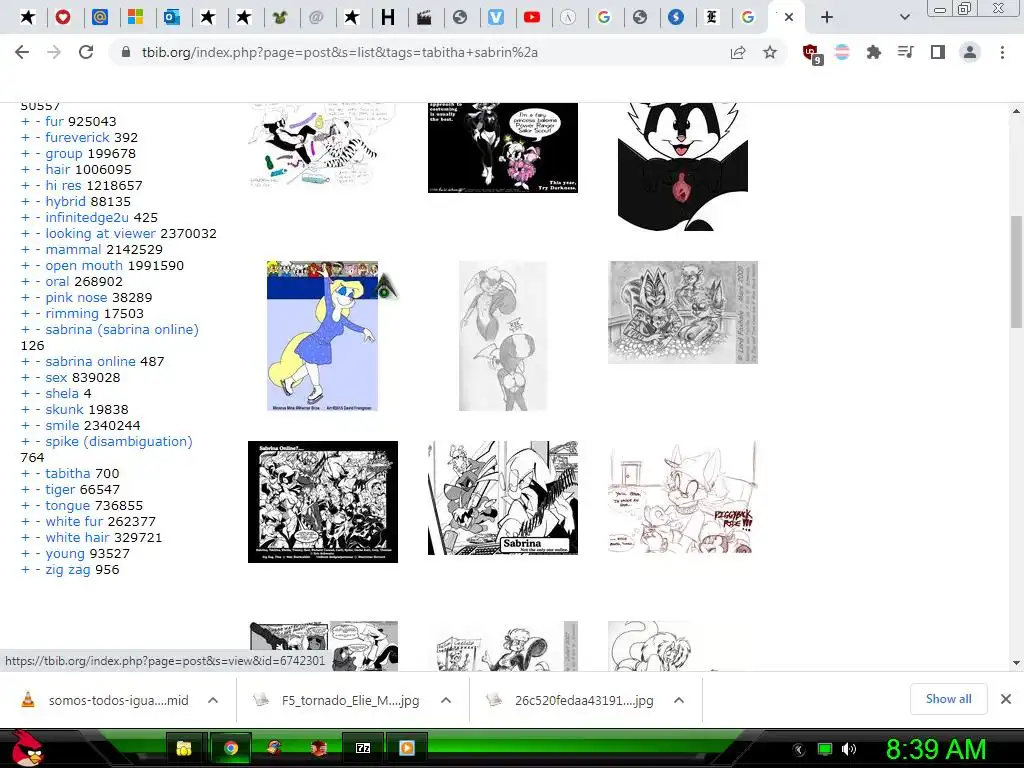Open a new tab with the plus button
Viewport: 1024px width, 768px height.
827,18
